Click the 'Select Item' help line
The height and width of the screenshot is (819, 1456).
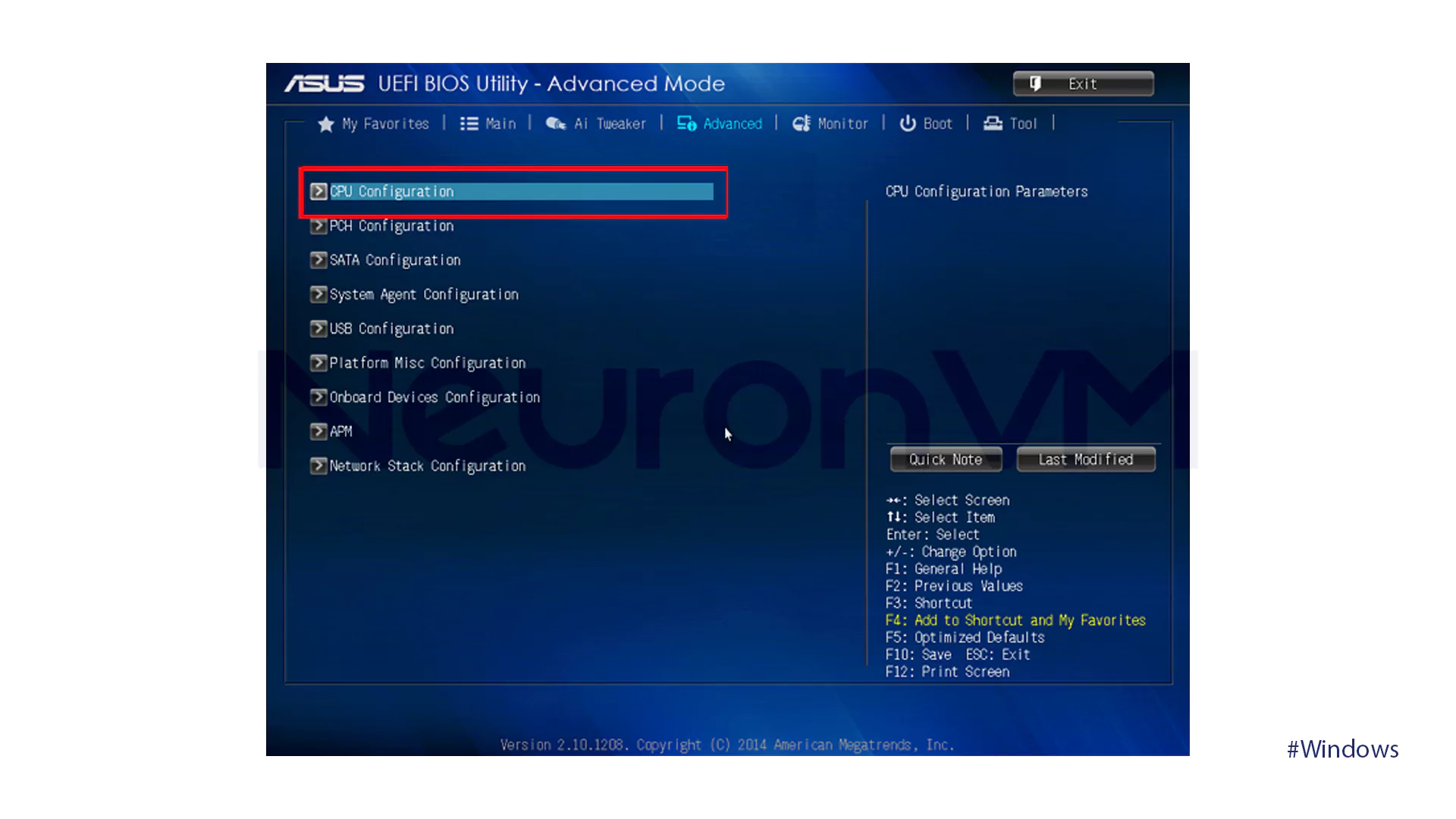(x=940, y=517)
